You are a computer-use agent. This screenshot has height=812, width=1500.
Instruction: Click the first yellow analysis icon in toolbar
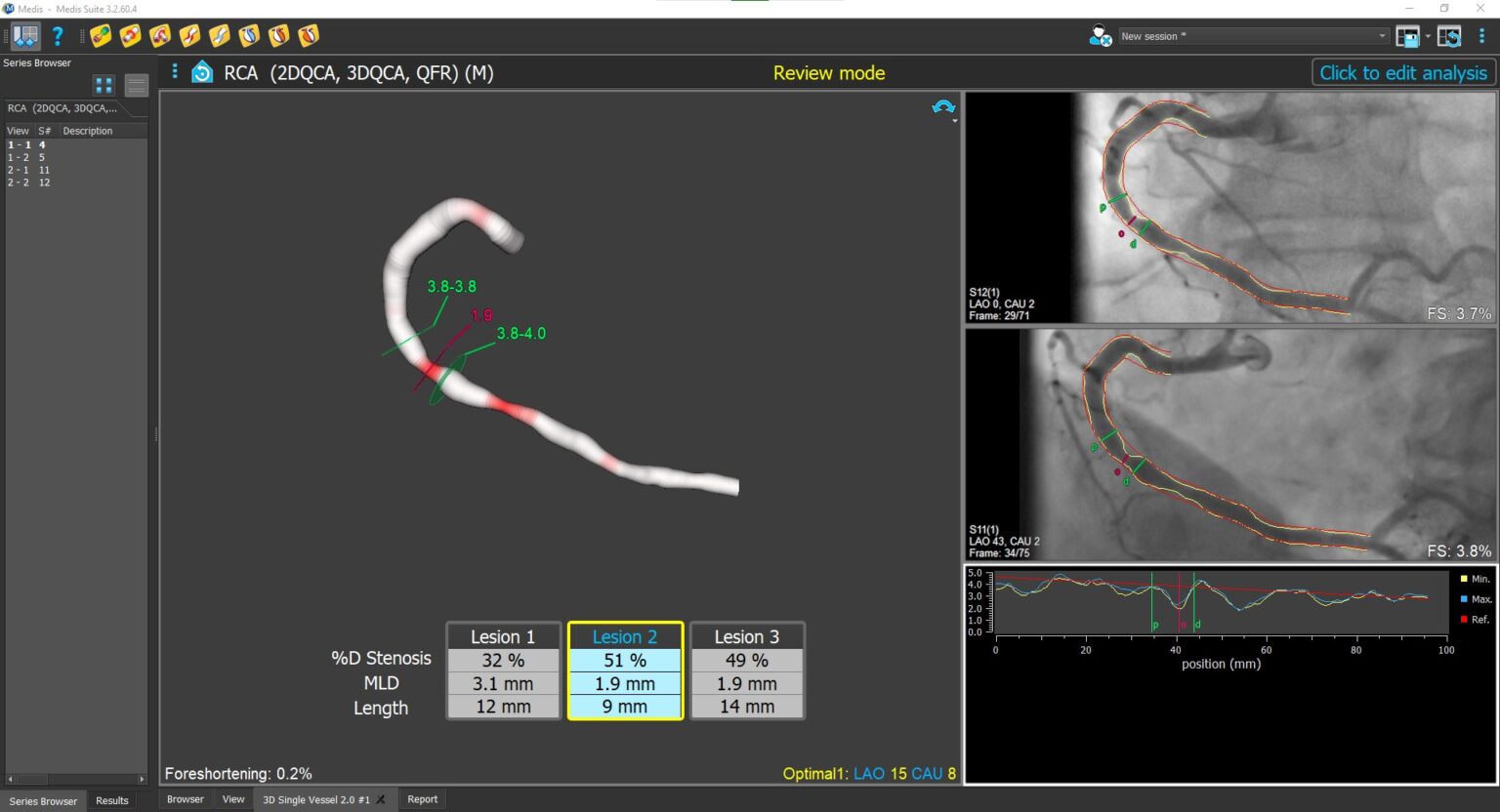(x=101, y=36)
